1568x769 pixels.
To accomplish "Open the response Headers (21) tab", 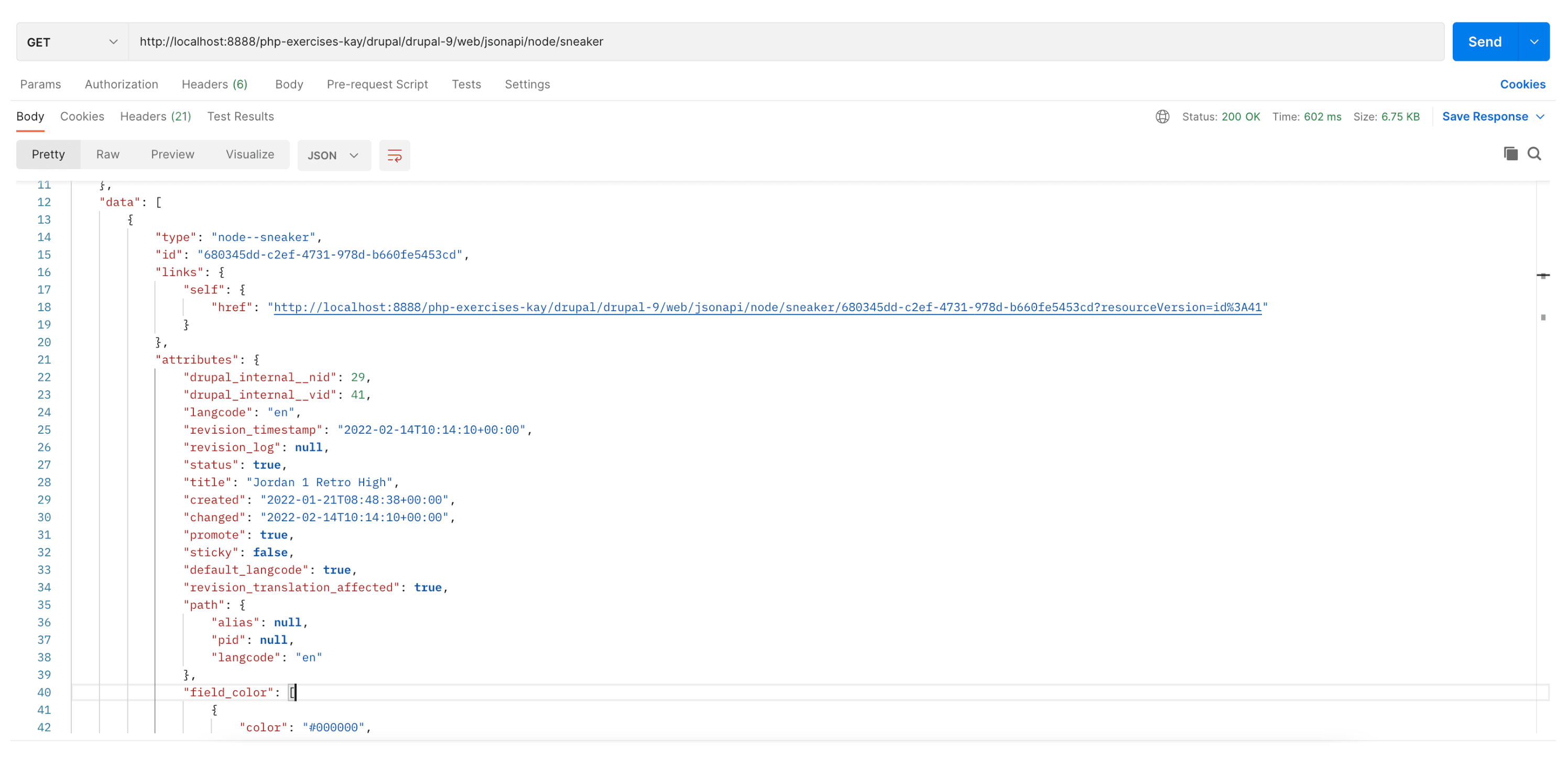I will point(155,116).
